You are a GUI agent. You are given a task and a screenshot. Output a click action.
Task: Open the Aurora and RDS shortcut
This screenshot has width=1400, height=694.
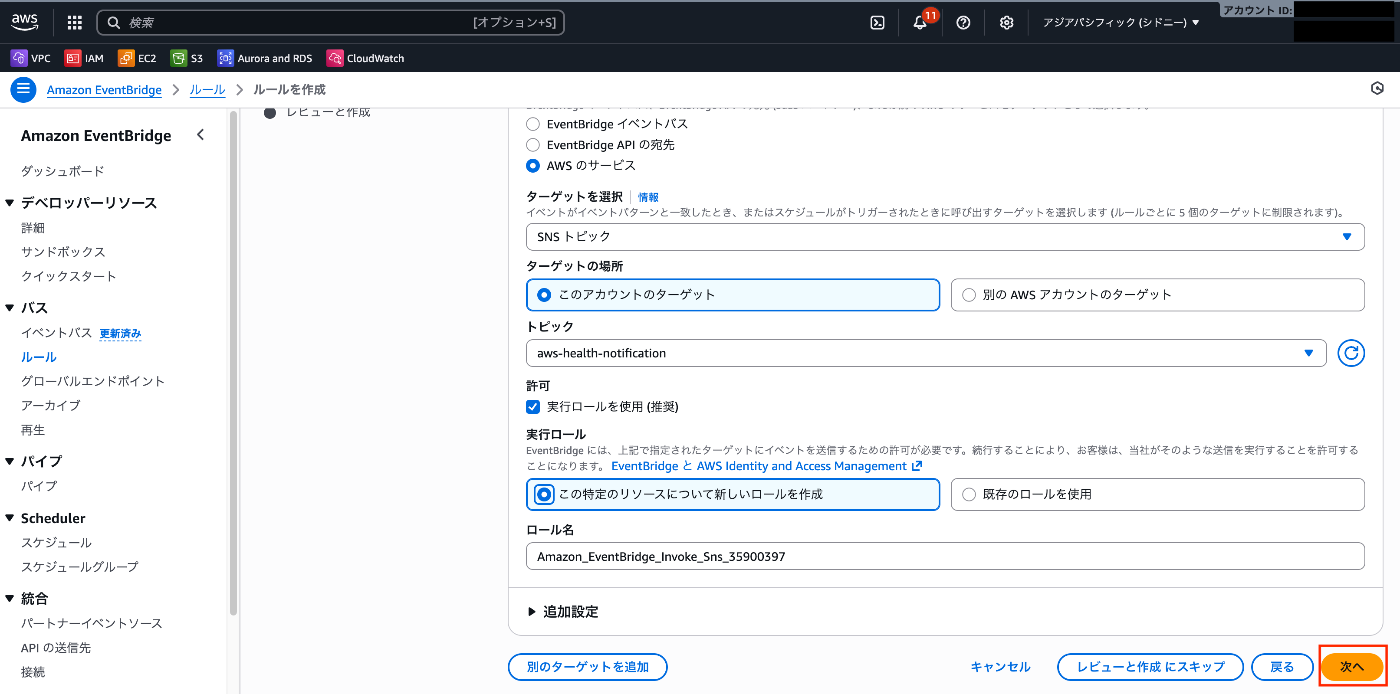tap(265, 58)
